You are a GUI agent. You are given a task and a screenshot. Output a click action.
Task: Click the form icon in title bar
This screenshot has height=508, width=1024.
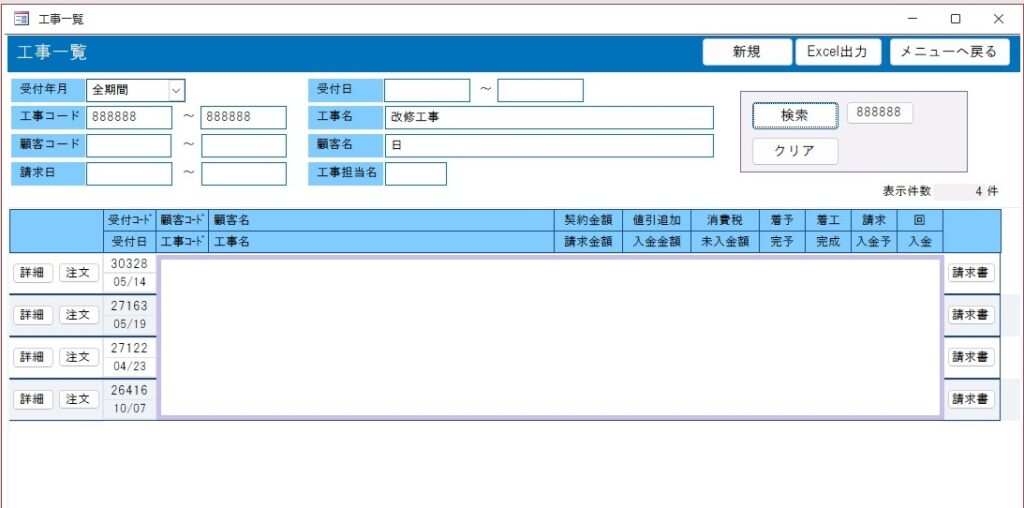pyautogui.click(x=21, y=19)
